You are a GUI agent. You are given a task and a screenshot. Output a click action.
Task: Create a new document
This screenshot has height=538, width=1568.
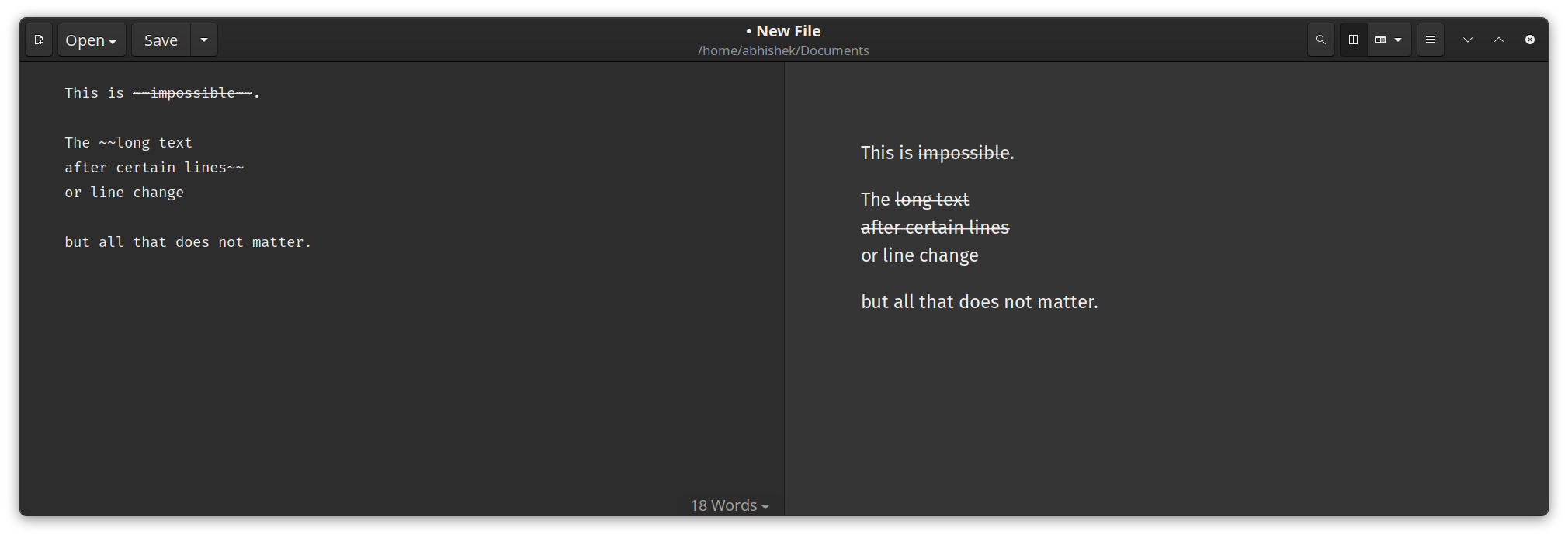(x=39, y=40)
